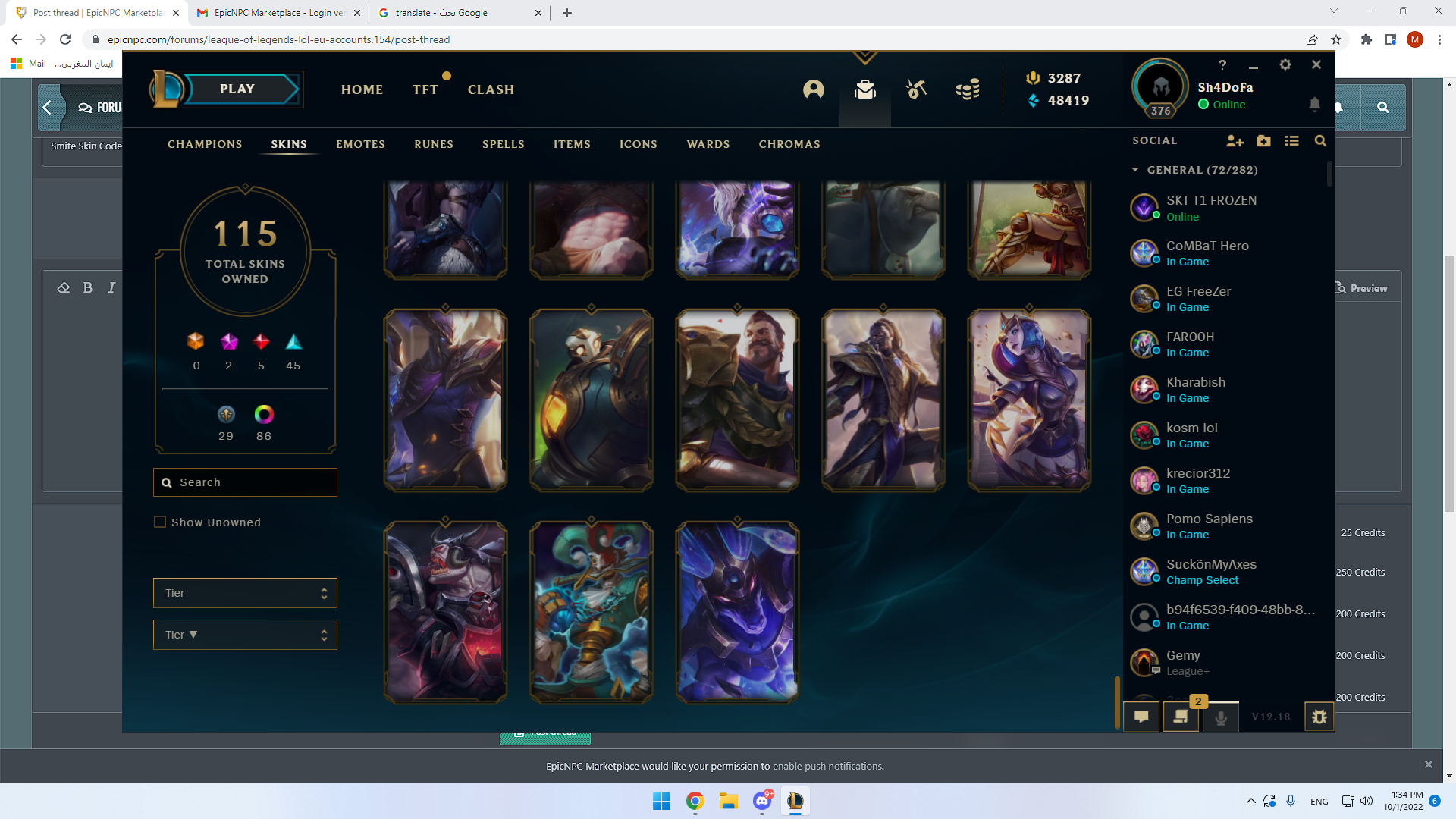Open the SPELLS tab

504,144
